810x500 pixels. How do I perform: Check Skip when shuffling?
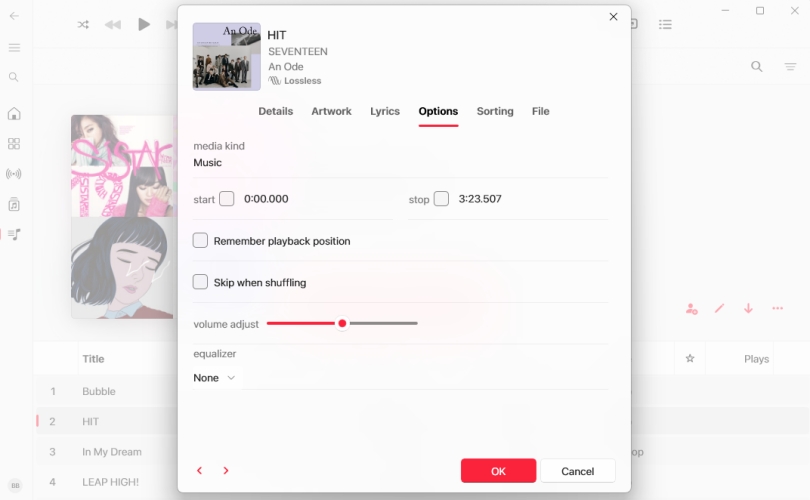click(x=200, y=282)
